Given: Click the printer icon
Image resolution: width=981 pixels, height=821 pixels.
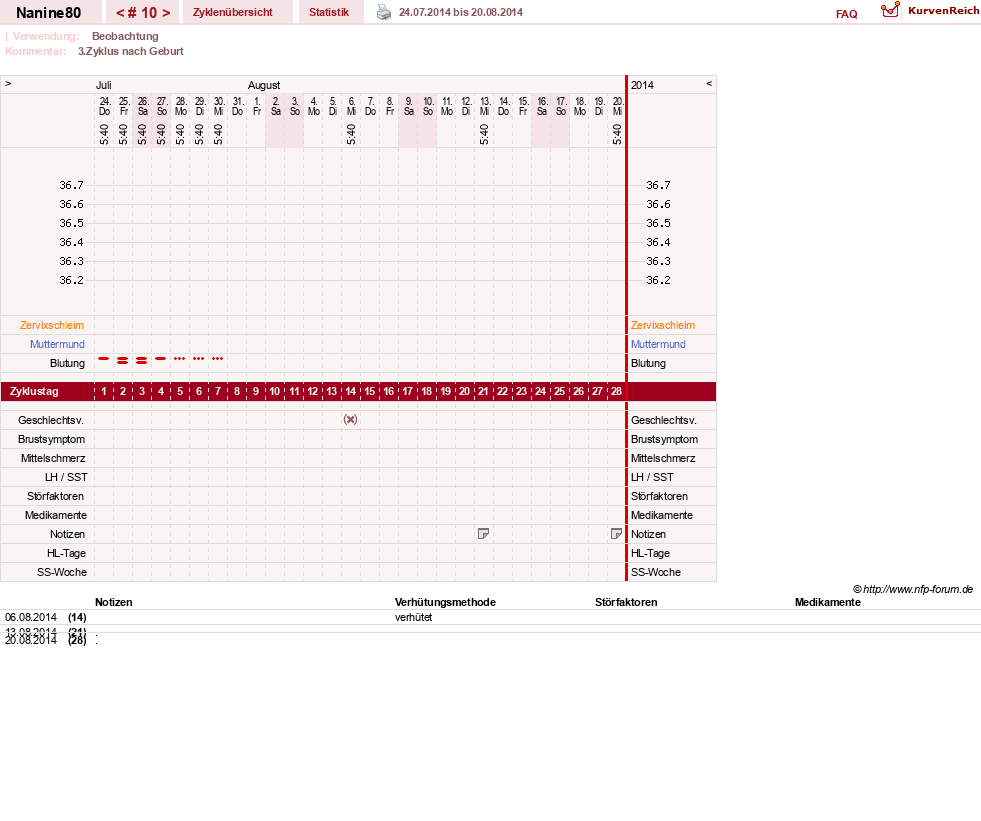Looking at the screenshot, I should tap(384, 13).
